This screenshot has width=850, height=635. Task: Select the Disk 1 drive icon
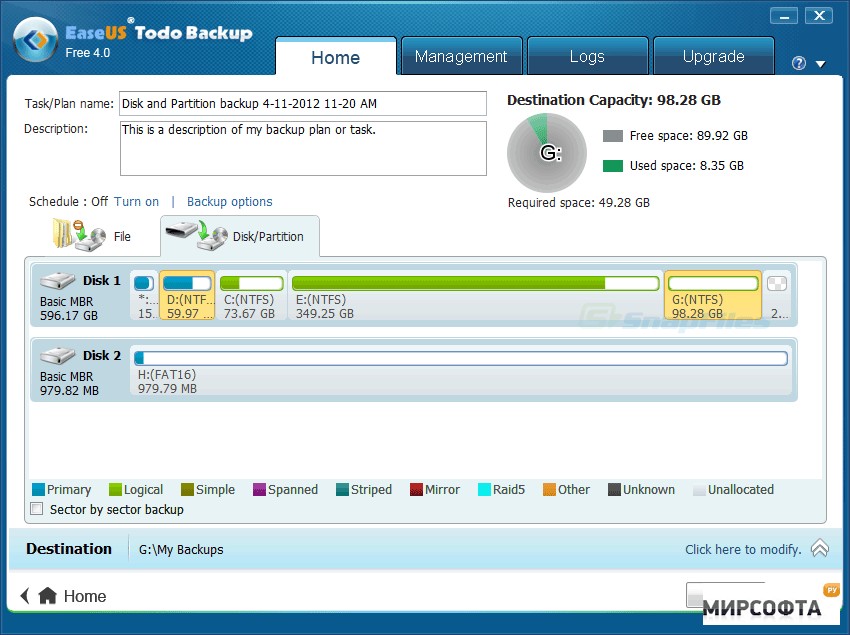click(57, 281)
